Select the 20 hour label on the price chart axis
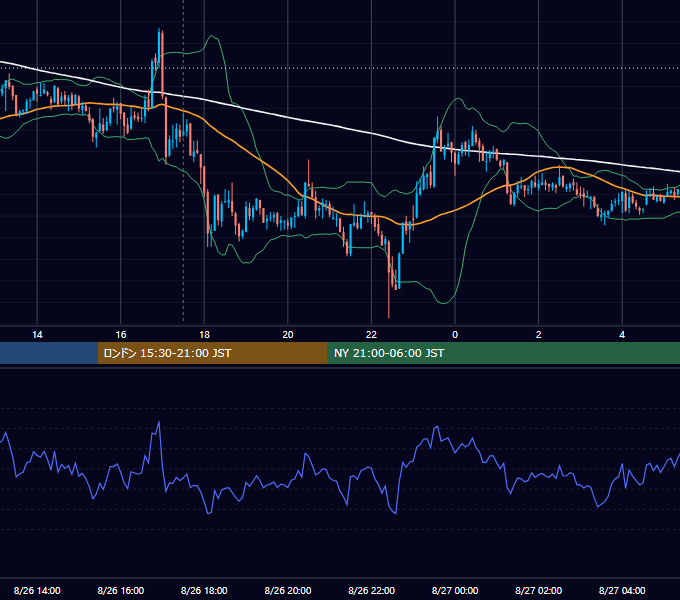The image size is (680, 600). tap(288, 335)
